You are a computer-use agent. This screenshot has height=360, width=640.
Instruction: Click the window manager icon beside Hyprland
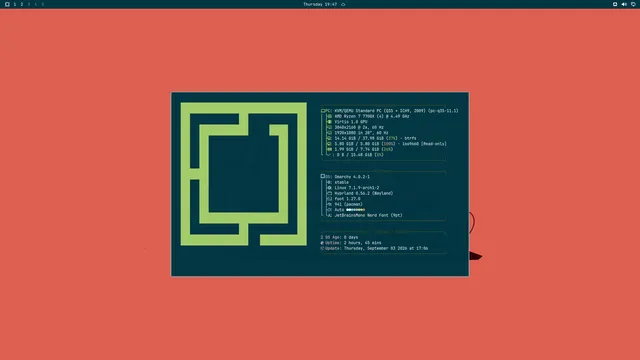coord(329,193)
